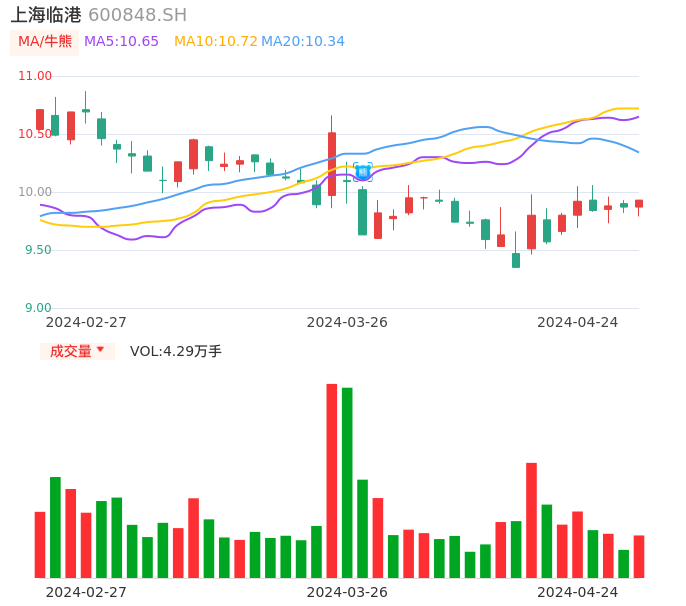Click the 9.00 price axis label
The image size is (686, 606).
[x=38, y=308]
